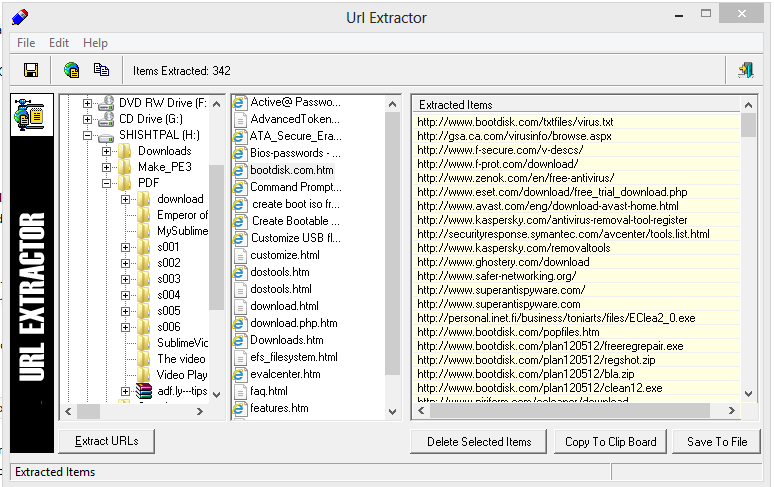Click the copy documents toolbar icon

pos(102,70)
